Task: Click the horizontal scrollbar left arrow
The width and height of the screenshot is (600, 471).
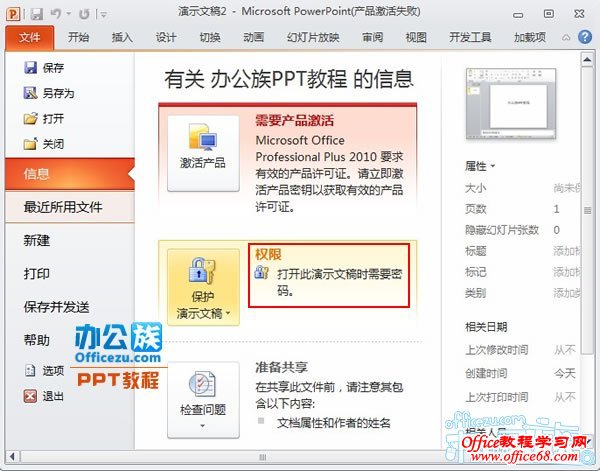Action: (13, 456)
